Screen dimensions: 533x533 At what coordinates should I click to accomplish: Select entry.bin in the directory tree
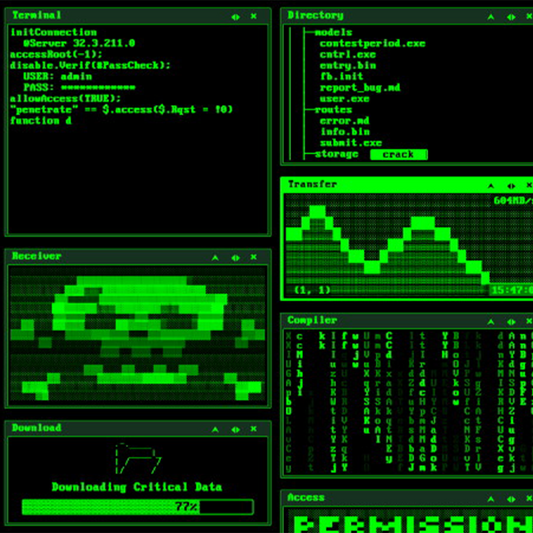coord(347,66)
